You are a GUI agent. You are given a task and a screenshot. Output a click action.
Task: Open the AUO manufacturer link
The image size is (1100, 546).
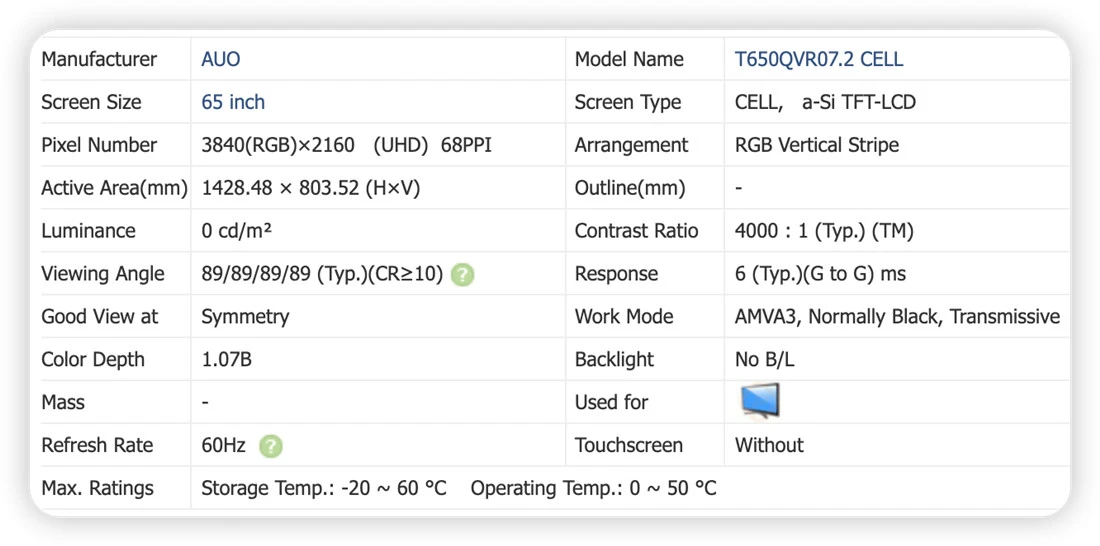click(x=220, y=59)
